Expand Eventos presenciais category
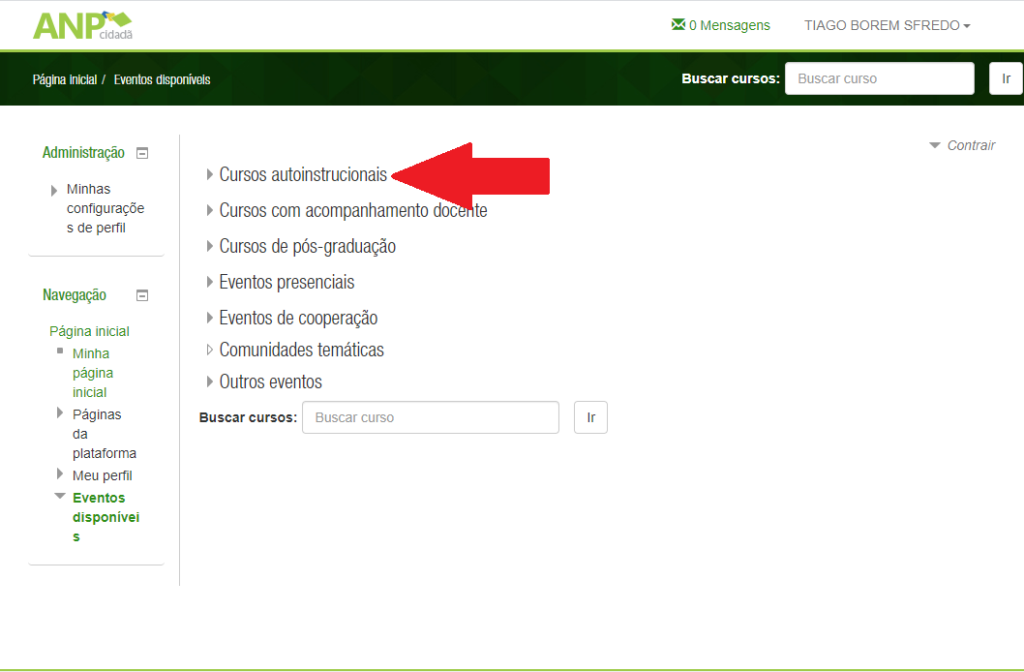The image size is (1024, 672). (x=286, y=282)
